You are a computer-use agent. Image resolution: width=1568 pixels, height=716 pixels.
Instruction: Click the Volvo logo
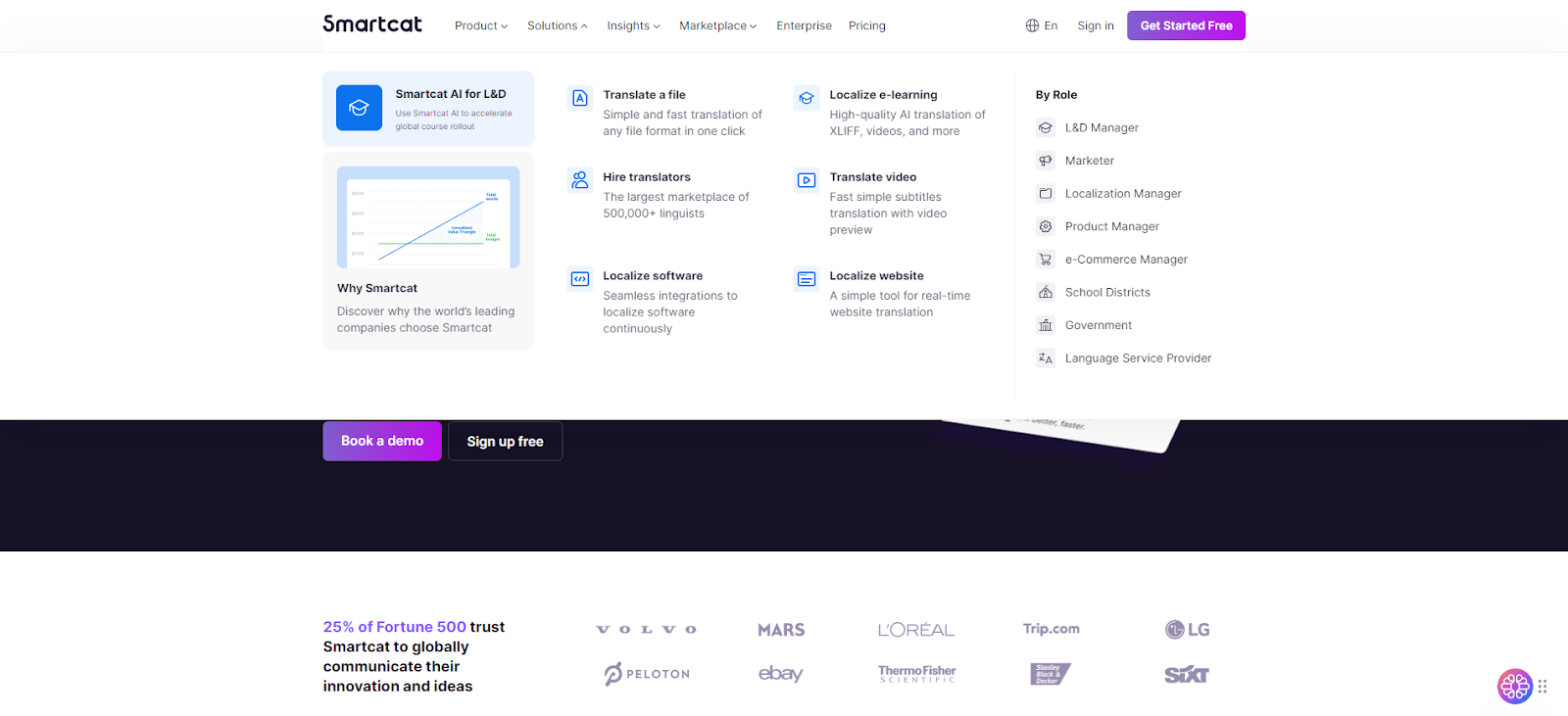coord(647,630)
